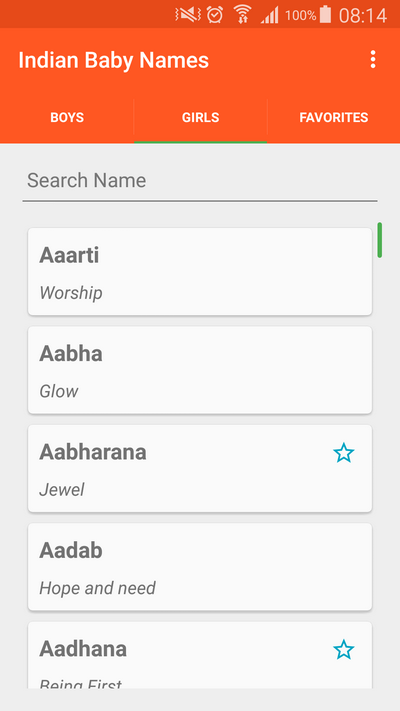Open the three-dot overflow menu
This screenshot has height=711, width=400.
tap(372, 59)
